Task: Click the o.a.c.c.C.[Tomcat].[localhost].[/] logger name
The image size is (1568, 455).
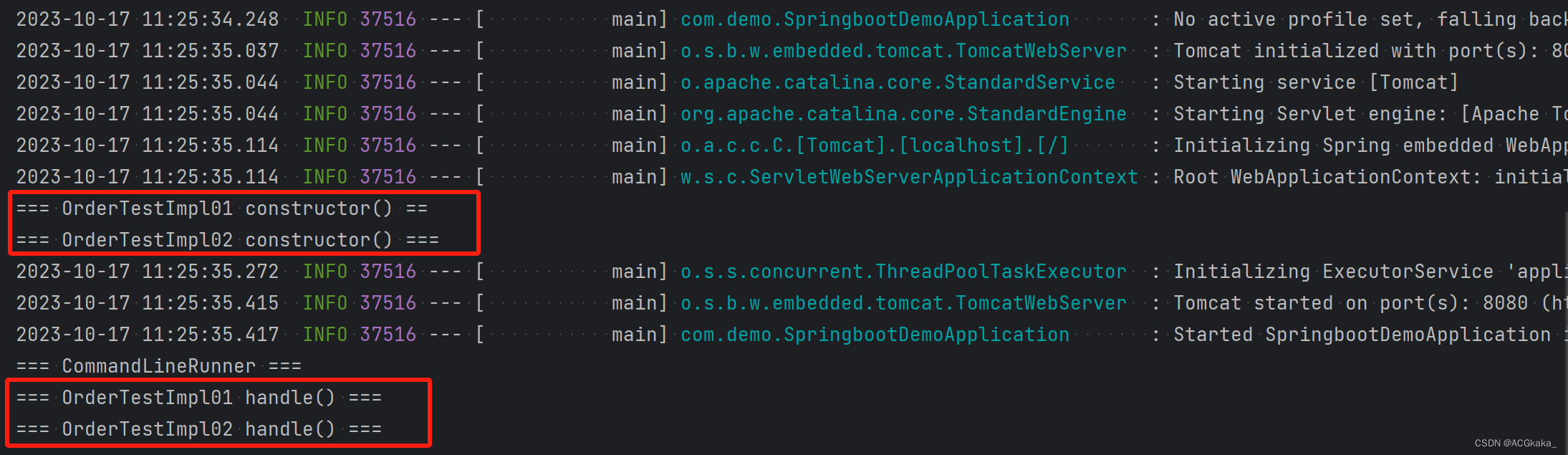Action: [875, 146]
